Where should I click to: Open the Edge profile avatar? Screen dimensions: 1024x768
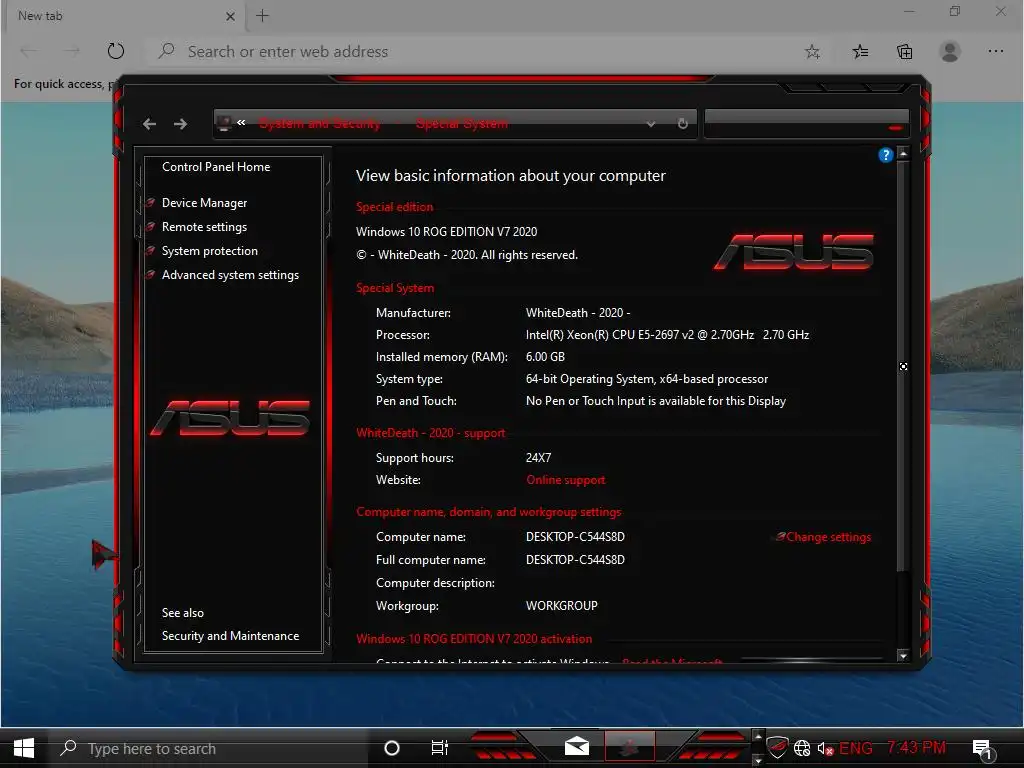tap(950, 51)
